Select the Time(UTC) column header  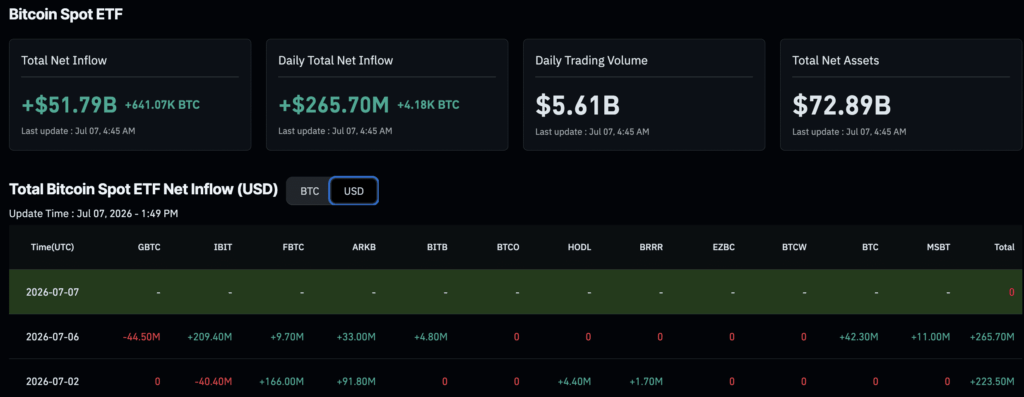pyautogui.click(x=52, y=247)
